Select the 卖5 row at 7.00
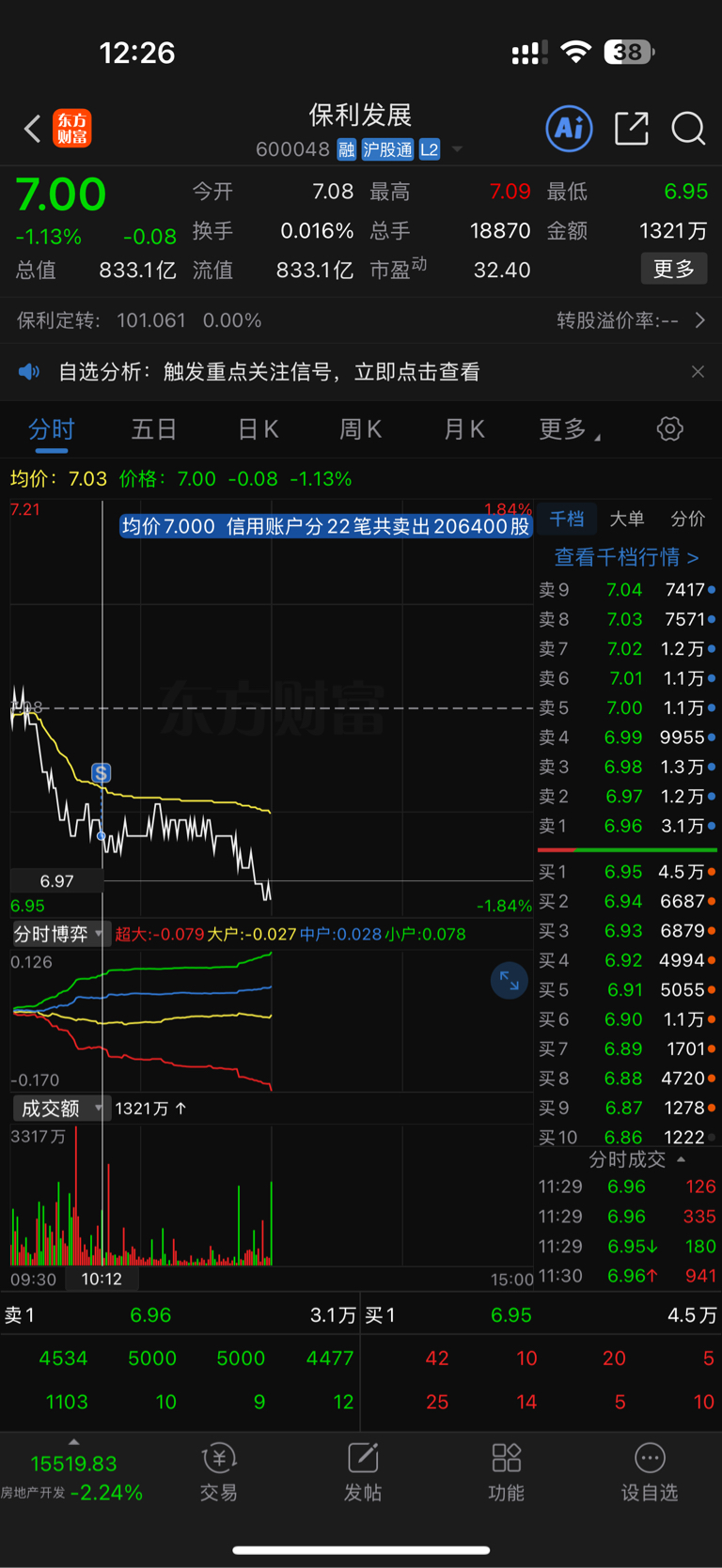Image resolution: width=722 pixels, height=1568 pixels. (627, 707)
